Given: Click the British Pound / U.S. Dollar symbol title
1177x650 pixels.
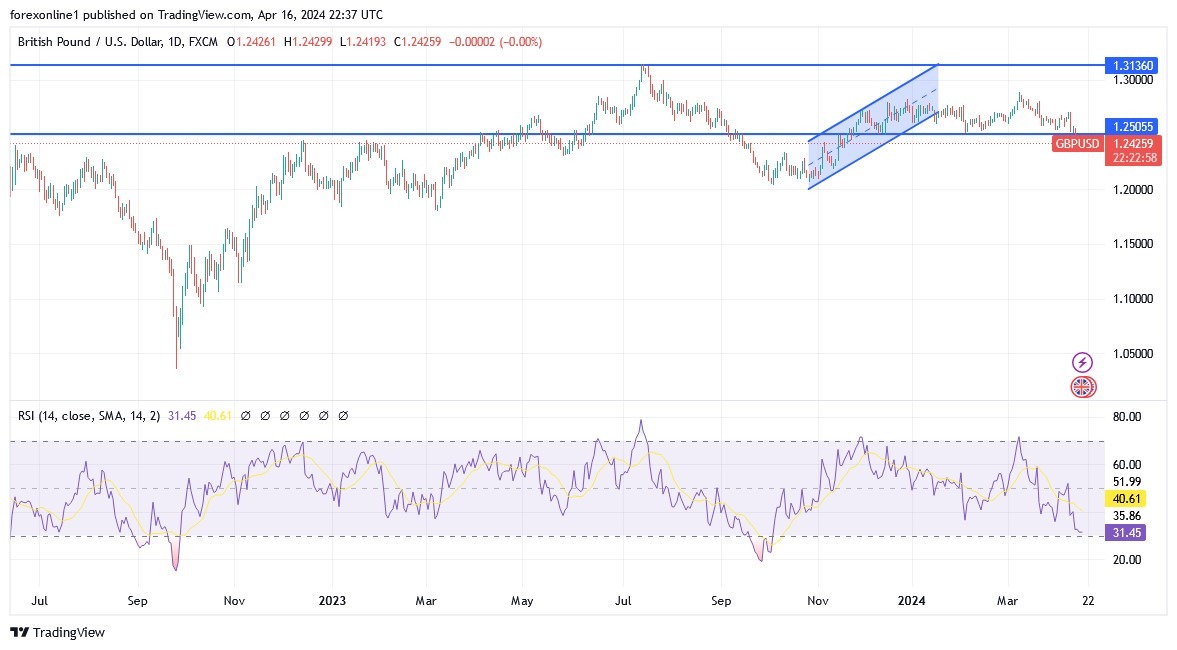Looking at the screenshot, I should [x=89, y=42].
